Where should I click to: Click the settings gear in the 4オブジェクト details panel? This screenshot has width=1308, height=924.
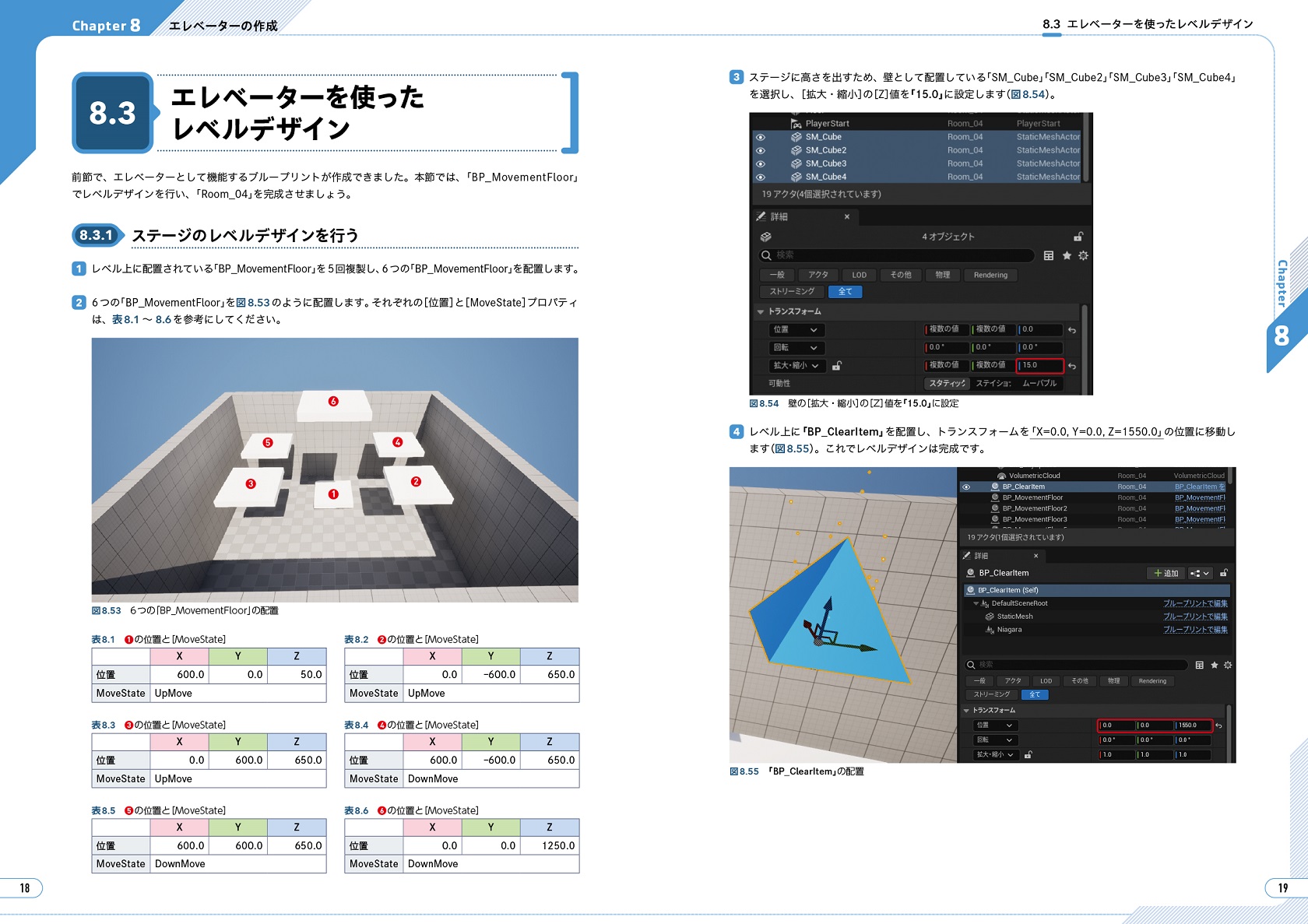(x=1083, y=255)
